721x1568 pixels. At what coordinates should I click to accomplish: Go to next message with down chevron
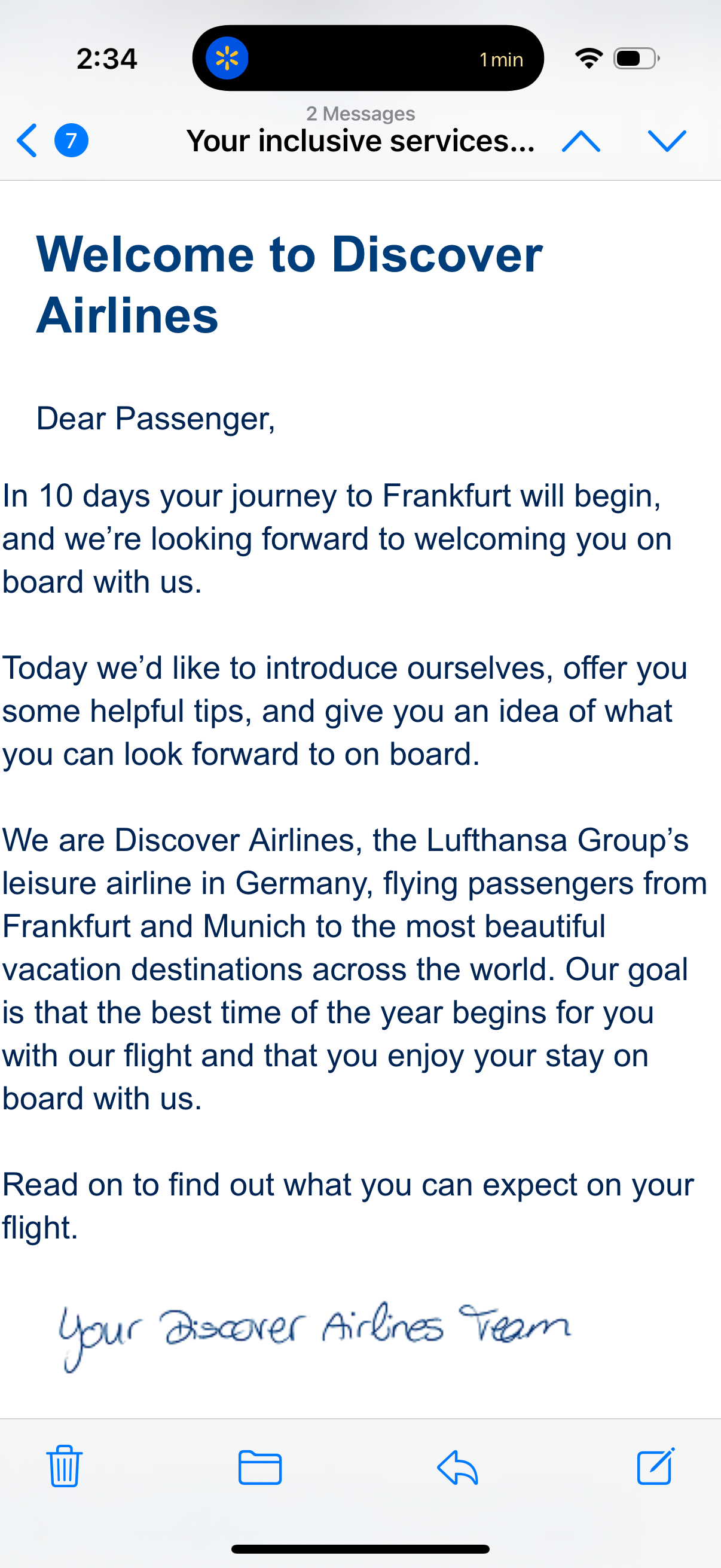pos(667,141)
